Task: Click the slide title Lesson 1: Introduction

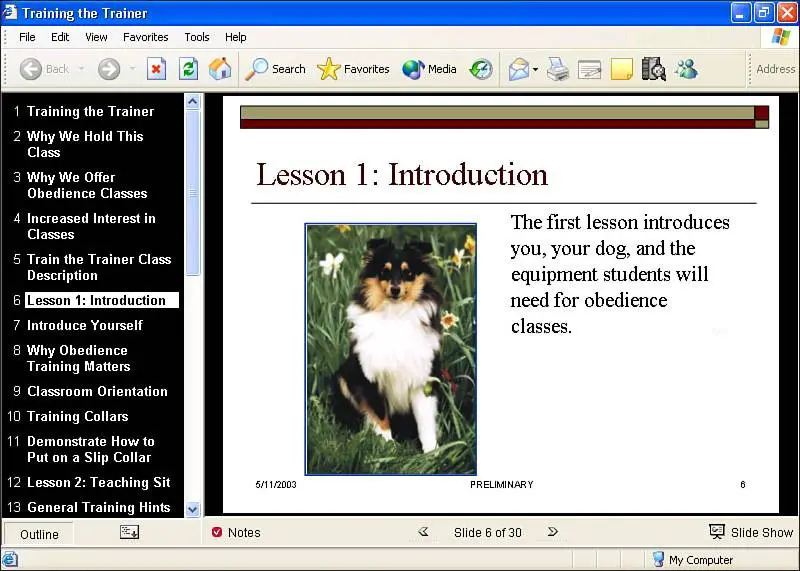Action: click(402, 175)
